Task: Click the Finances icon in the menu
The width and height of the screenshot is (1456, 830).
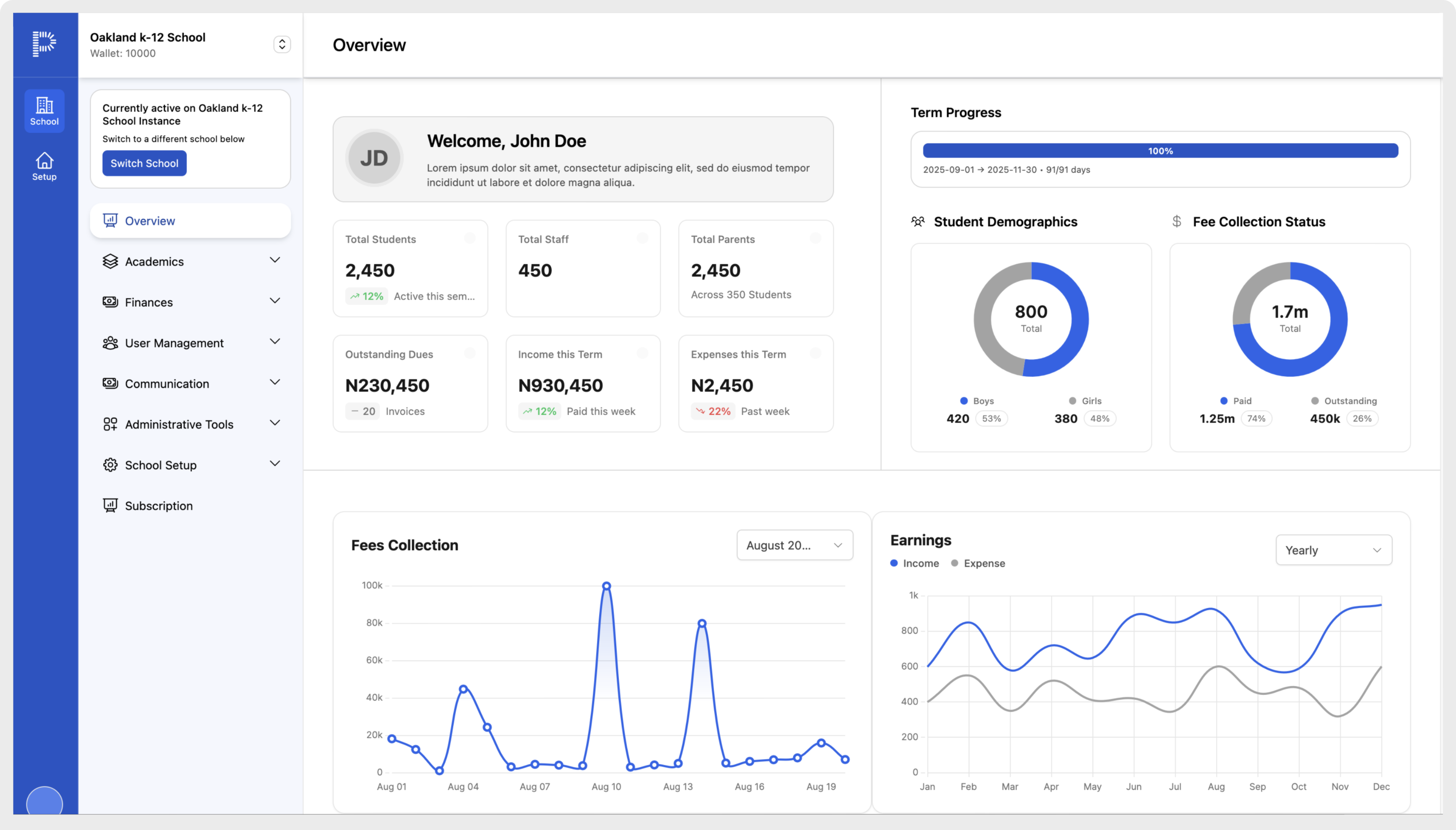Action: (x=111, y=302)
